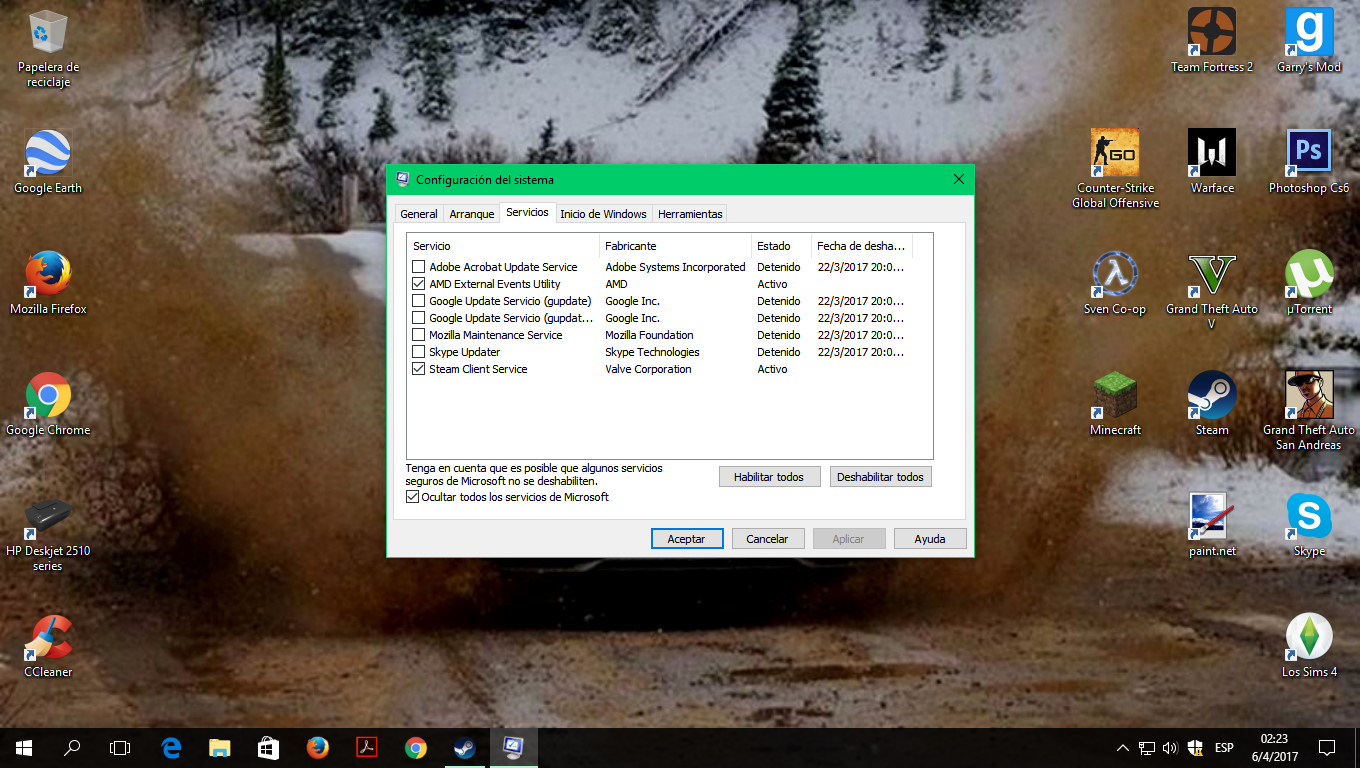This screenshot has height=768, width=1360.
Task: Select the Mozilla Firefox desktop shortcut
Action: [48, 283]
